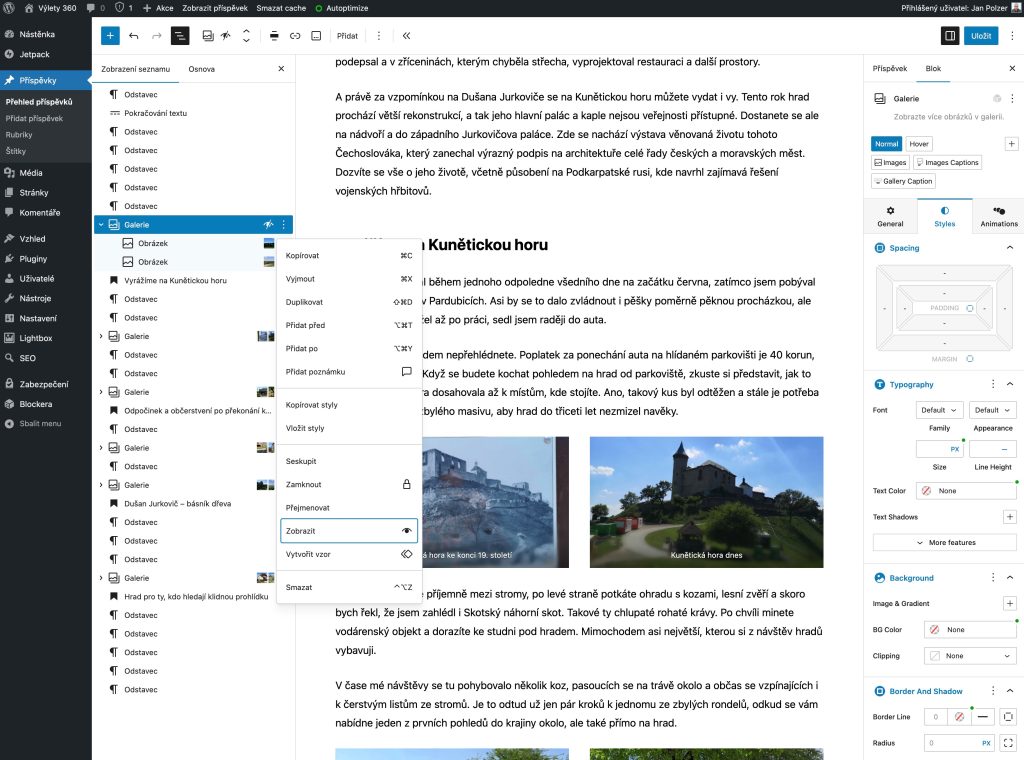Open the Clipping None dropdown
This screenshot has height=760, width=1024.
click(x=969, y=655)
